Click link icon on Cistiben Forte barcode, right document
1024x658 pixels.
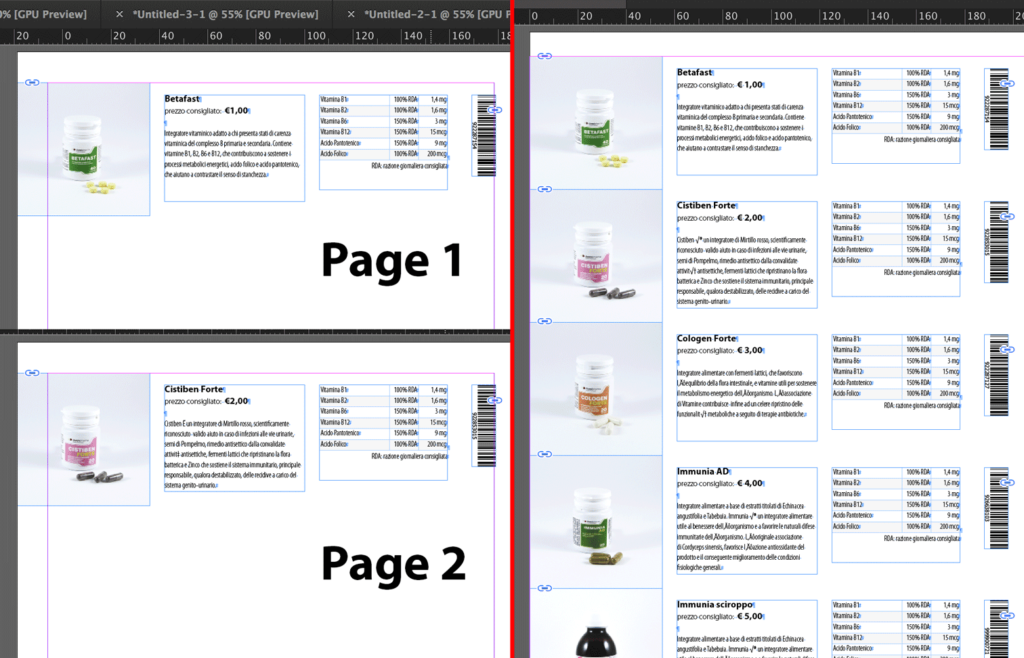pyautogui.click(x=1008, y=216)
